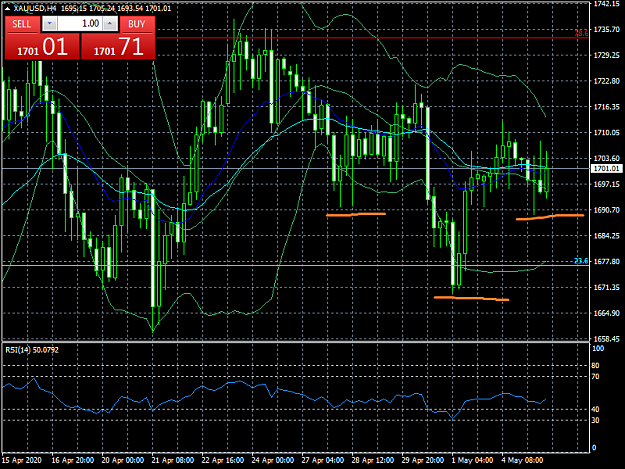Image resolution: width=625 pixels, height=469 pixels.
Task: Click the RSI scale value 80
Action: pyautogui.click(x=595, y=365)
